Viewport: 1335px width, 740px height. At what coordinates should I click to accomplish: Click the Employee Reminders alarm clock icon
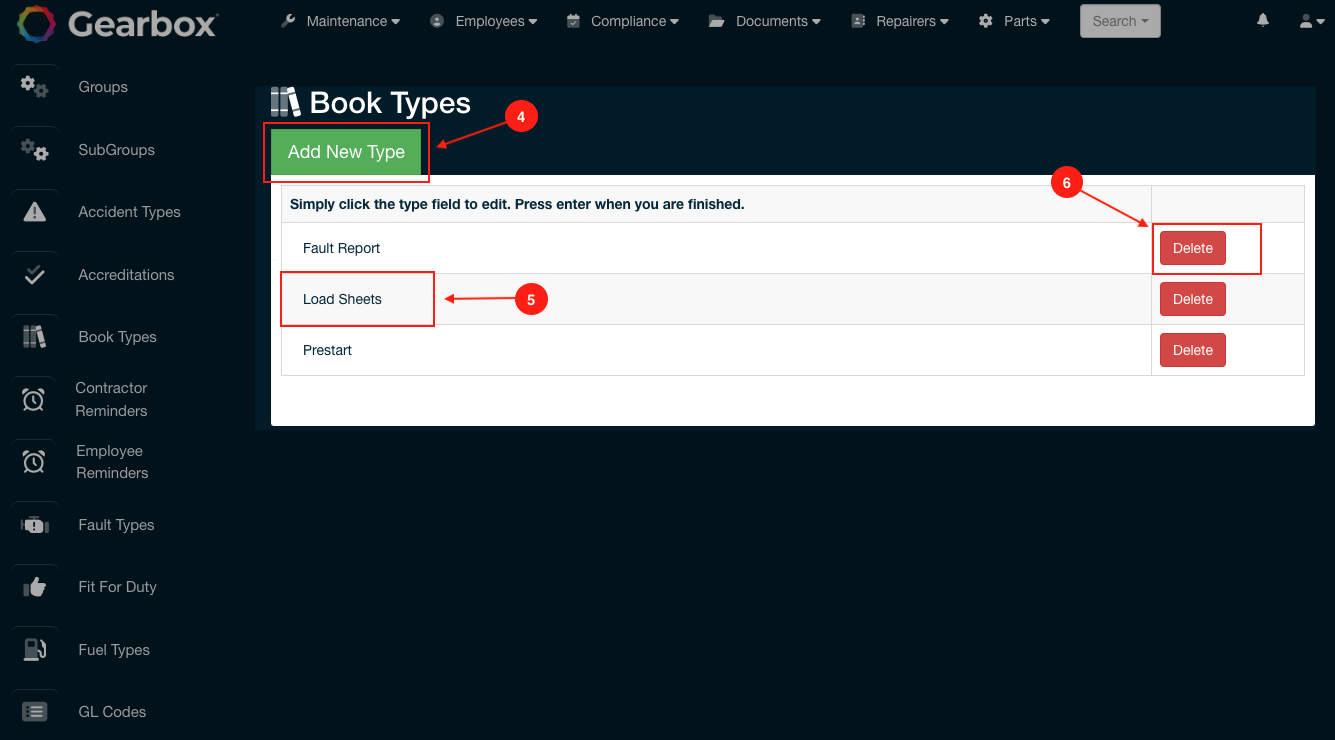34,462
